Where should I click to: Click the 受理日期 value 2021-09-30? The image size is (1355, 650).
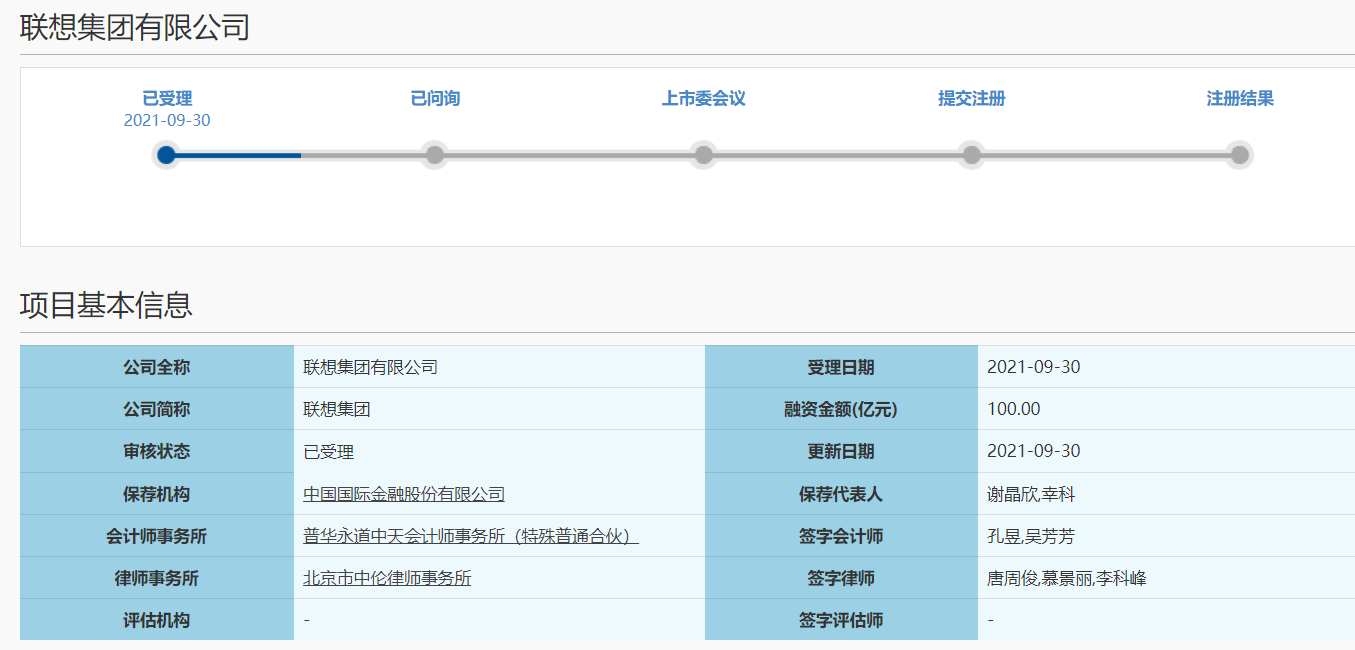(1034, 367)
